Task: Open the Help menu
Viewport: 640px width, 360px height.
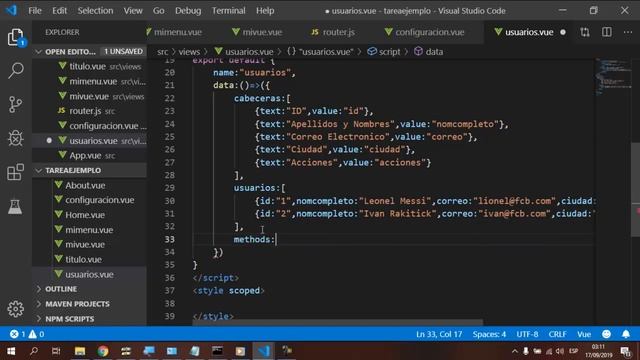Action: [x=265, y=11]
